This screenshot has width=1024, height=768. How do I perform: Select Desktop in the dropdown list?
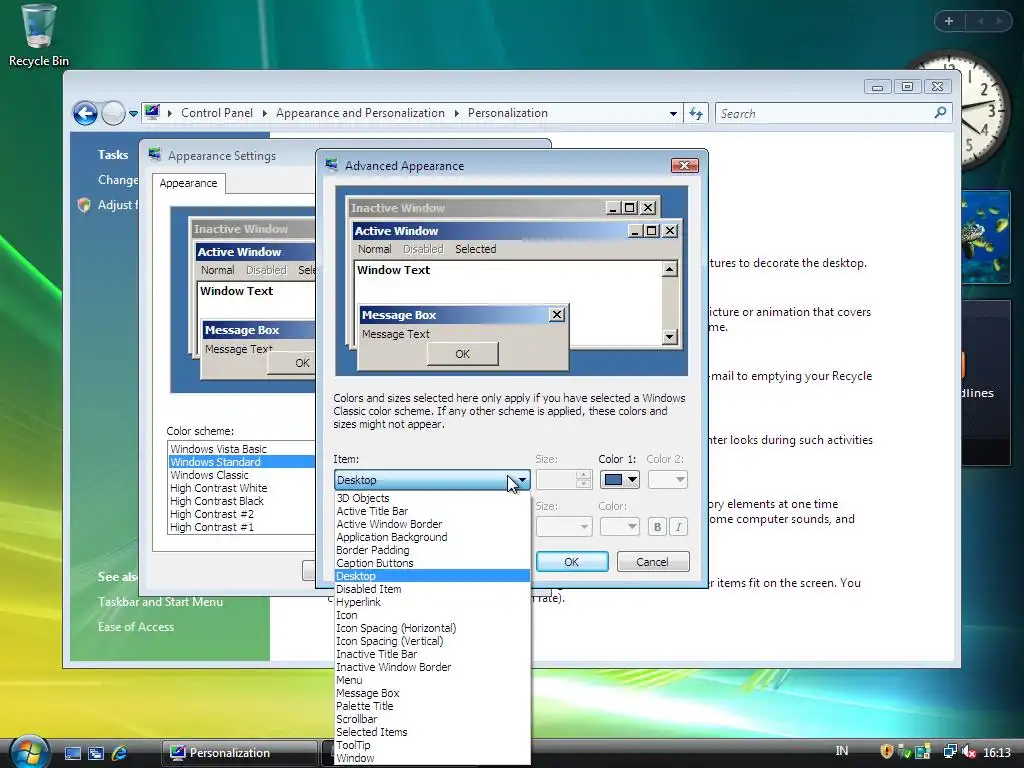pos(432,576)
